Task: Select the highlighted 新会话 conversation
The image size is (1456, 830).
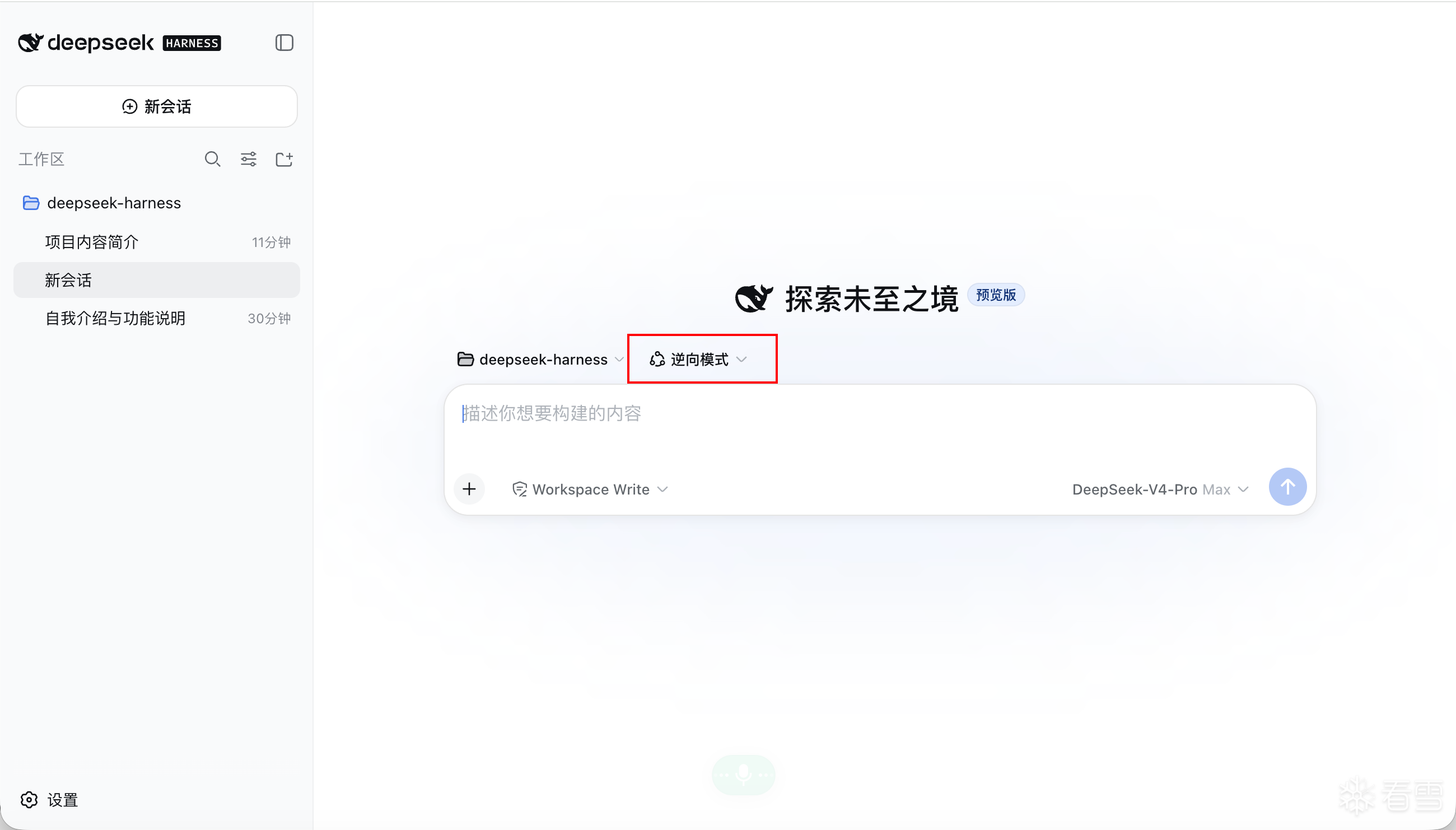Action: click(x=157, y=280)
